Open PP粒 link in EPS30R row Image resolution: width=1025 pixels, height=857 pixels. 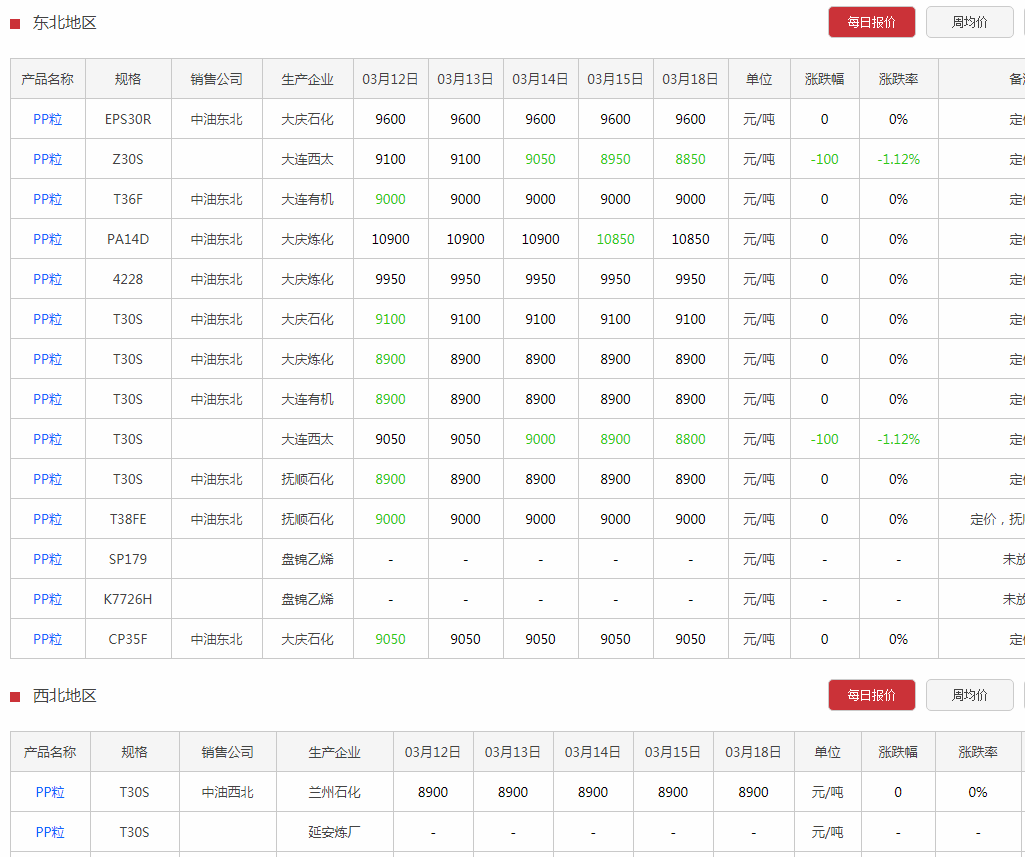coord(48,119)
